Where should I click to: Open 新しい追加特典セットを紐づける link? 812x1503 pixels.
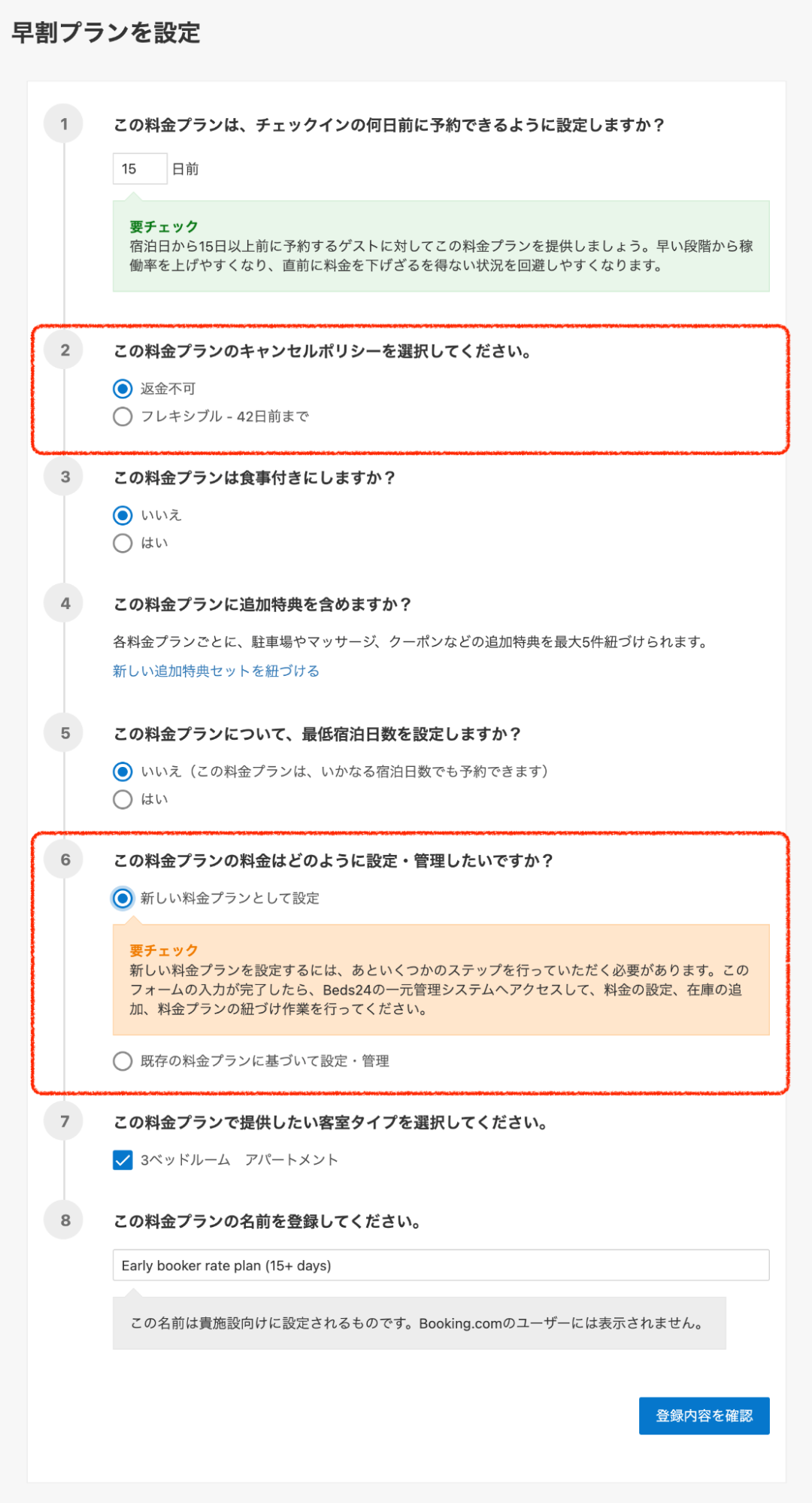coord(216,671)
